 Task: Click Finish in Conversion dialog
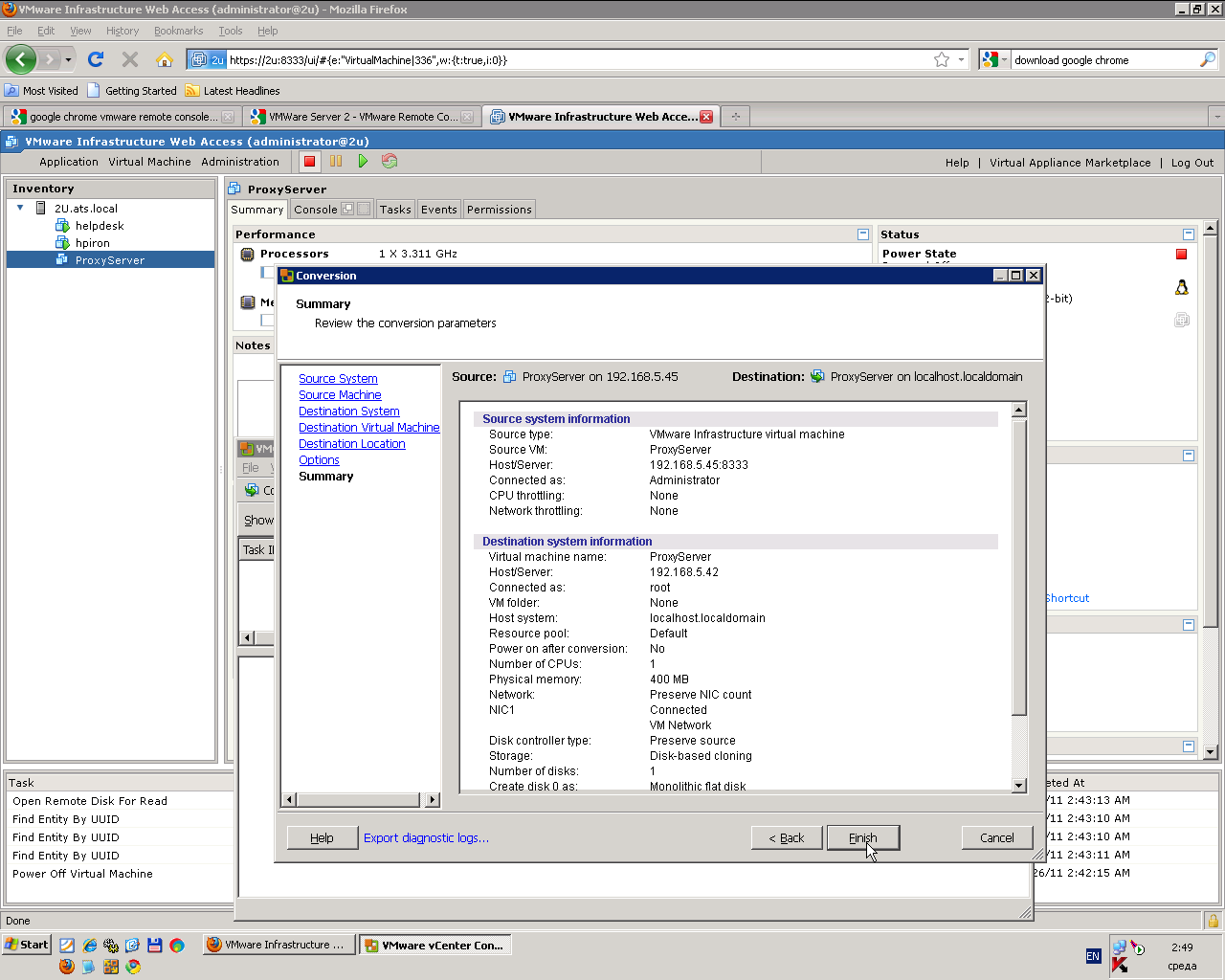(863, 837)
